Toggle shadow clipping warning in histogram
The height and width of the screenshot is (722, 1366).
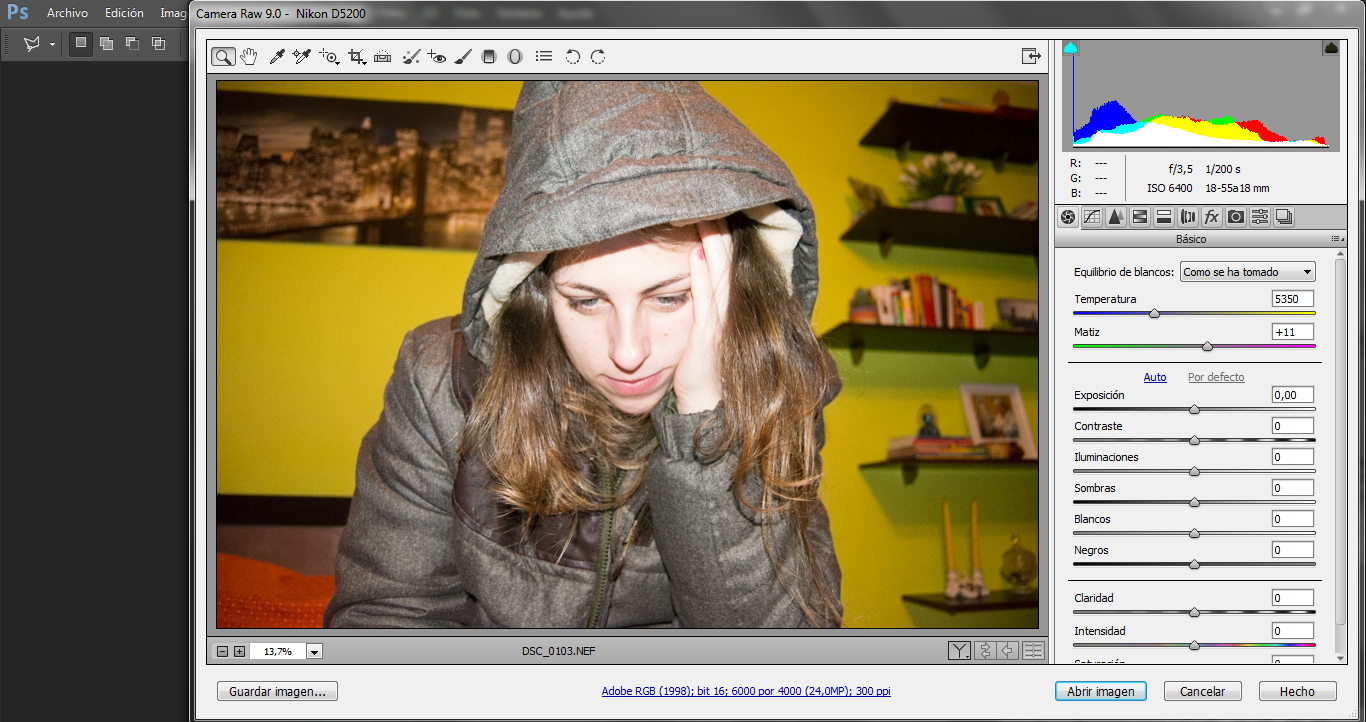pyautogui.click(x=1071, y=47)
